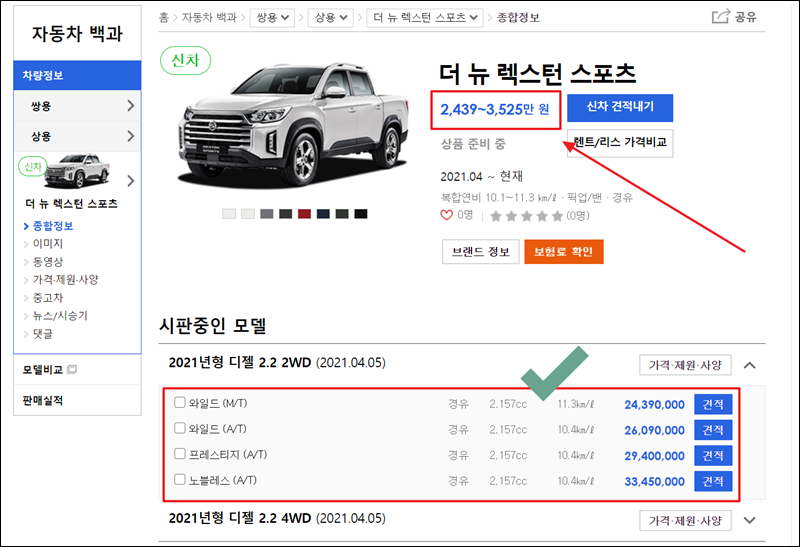Click 가격·제원·사양 button for 2WD model
This screenshot has height=547, width=800.
coord(685,365)
